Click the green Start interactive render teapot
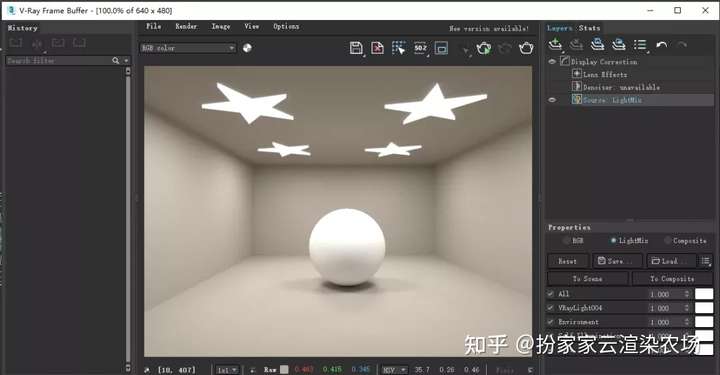Viewport: 720px width, 375px height. click(484, 48)
